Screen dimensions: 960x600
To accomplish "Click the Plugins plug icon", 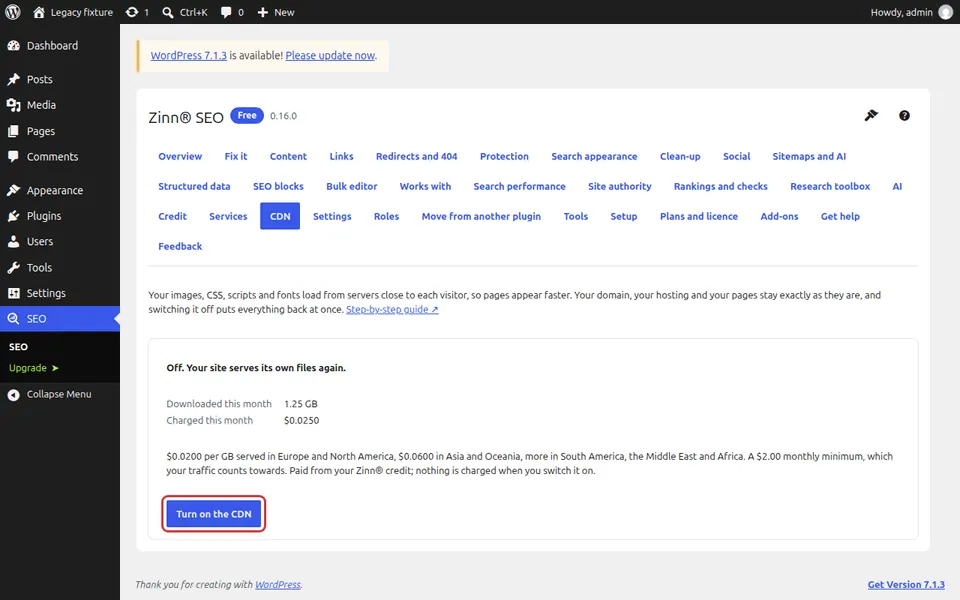I will point(13,216).
